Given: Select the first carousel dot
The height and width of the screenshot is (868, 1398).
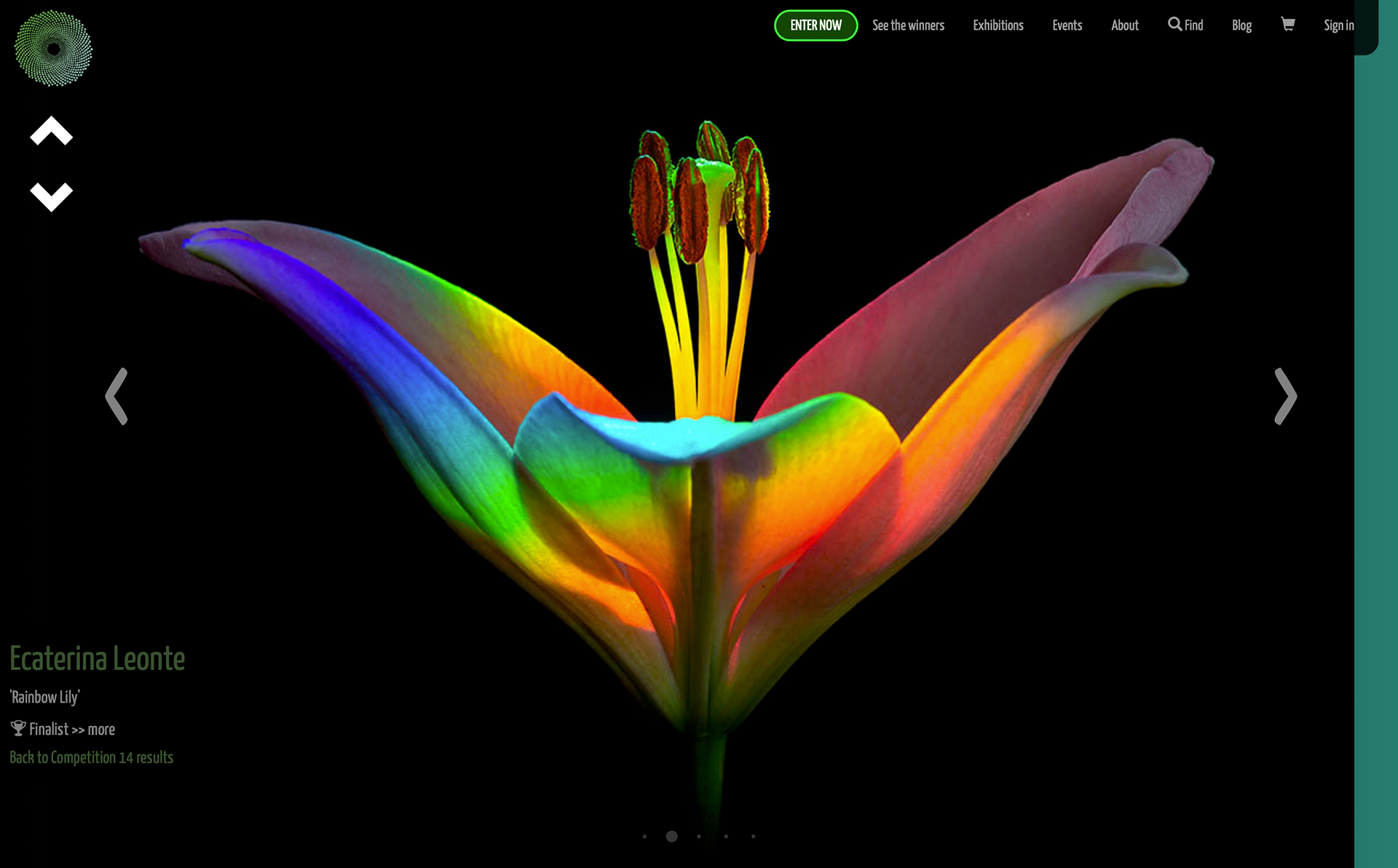Looking at the screenshot, I should click(x=644, y=836).
